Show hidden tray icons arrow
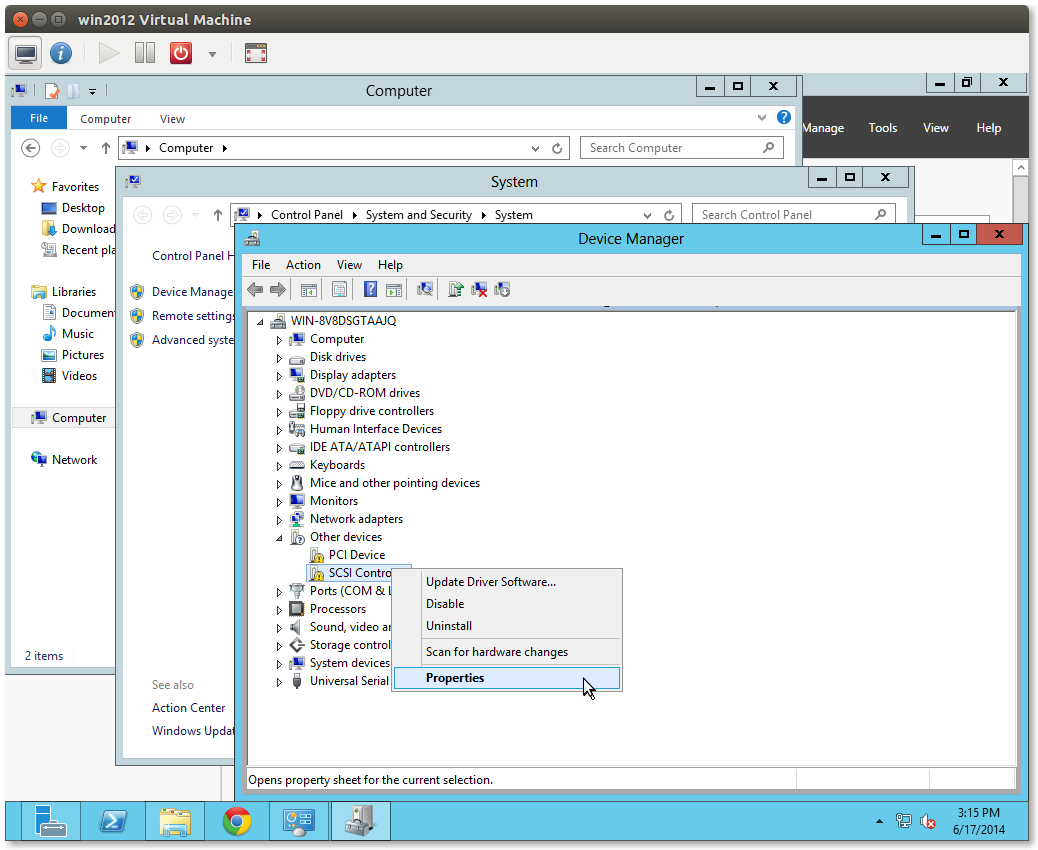This screenshot has height=850, width=1038. 879,822
